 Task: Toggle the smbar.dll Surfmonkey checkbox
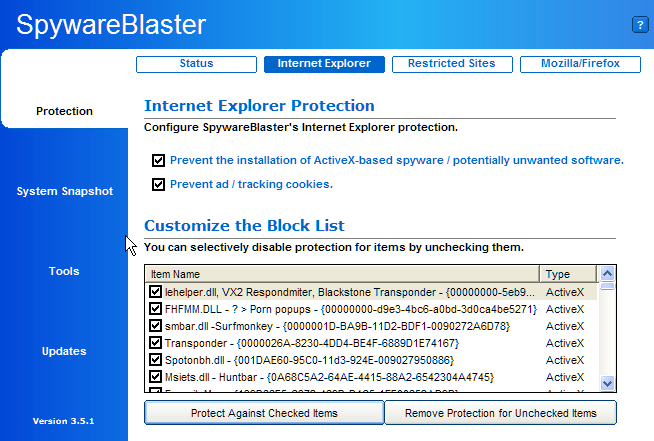155,325
